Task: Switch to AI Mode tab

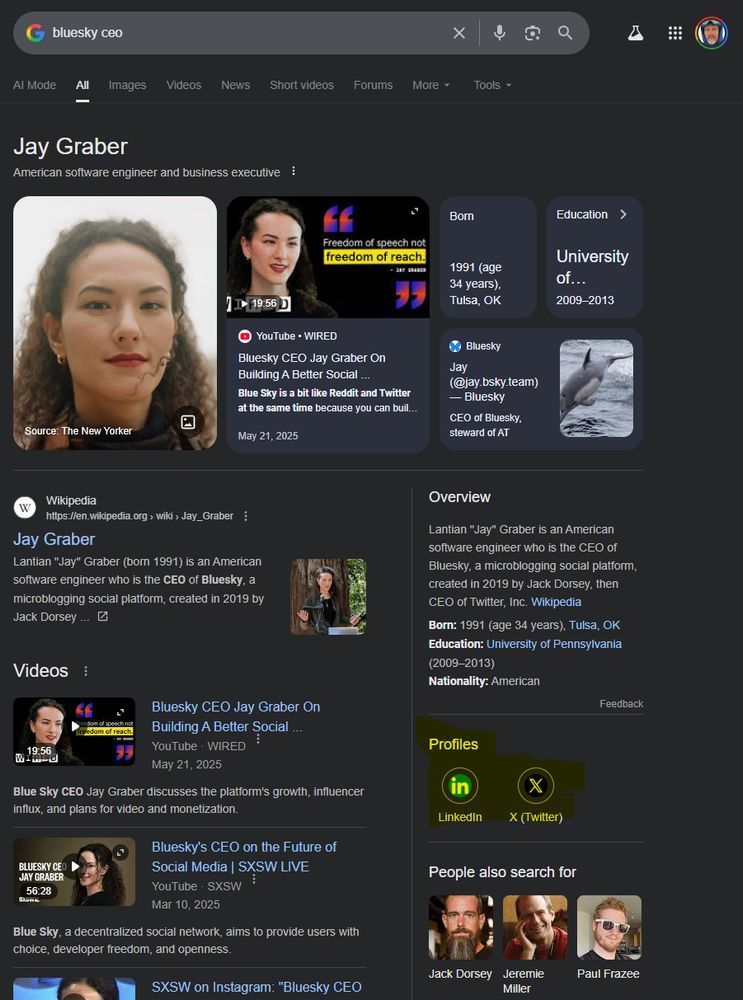Action: [34, 85]
